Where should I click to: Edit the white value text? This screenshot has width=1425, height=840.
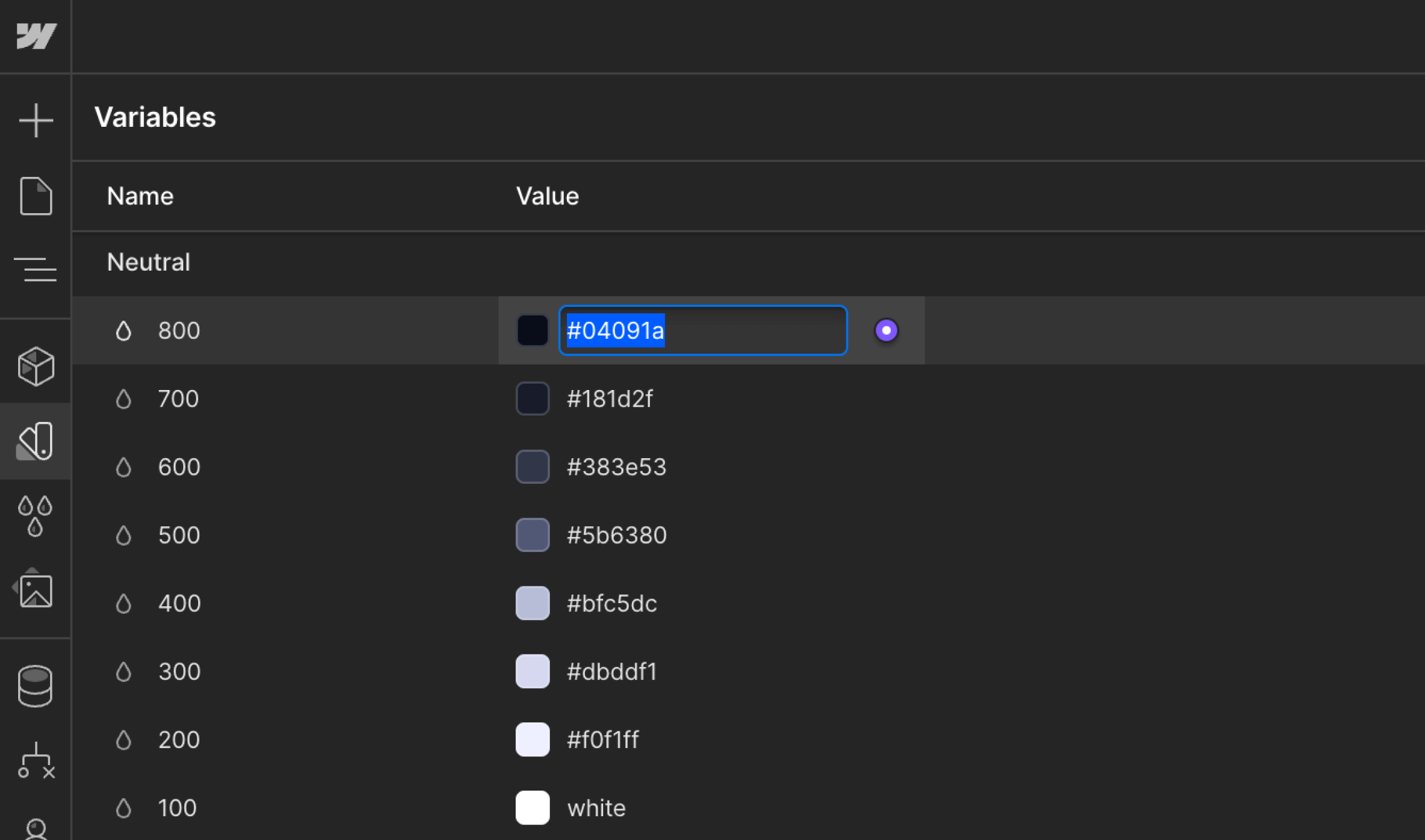click(596, 807)
